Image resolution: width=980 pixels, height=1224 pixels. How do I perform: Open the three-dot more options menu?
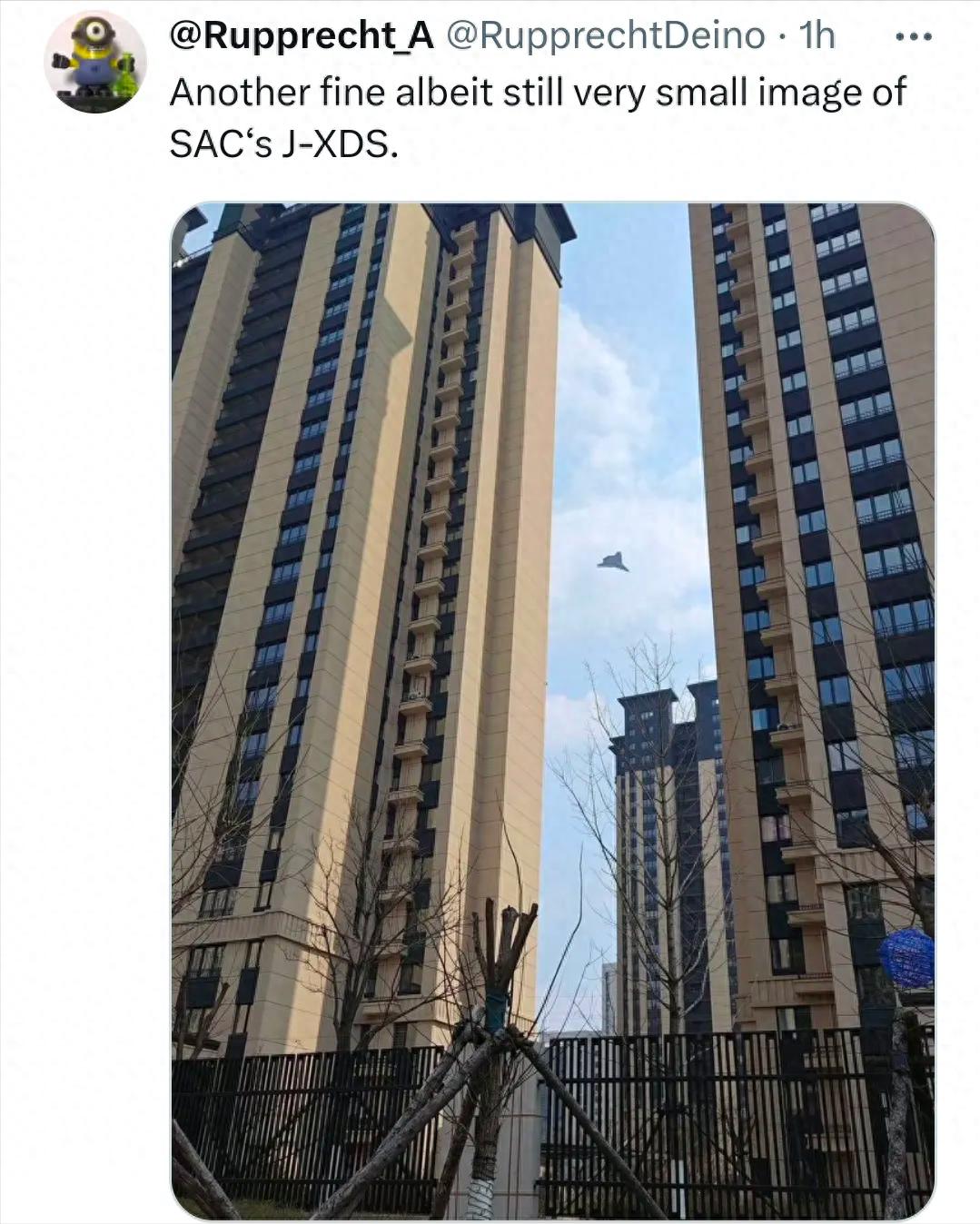pyautogui.click(x=913, y=37)
